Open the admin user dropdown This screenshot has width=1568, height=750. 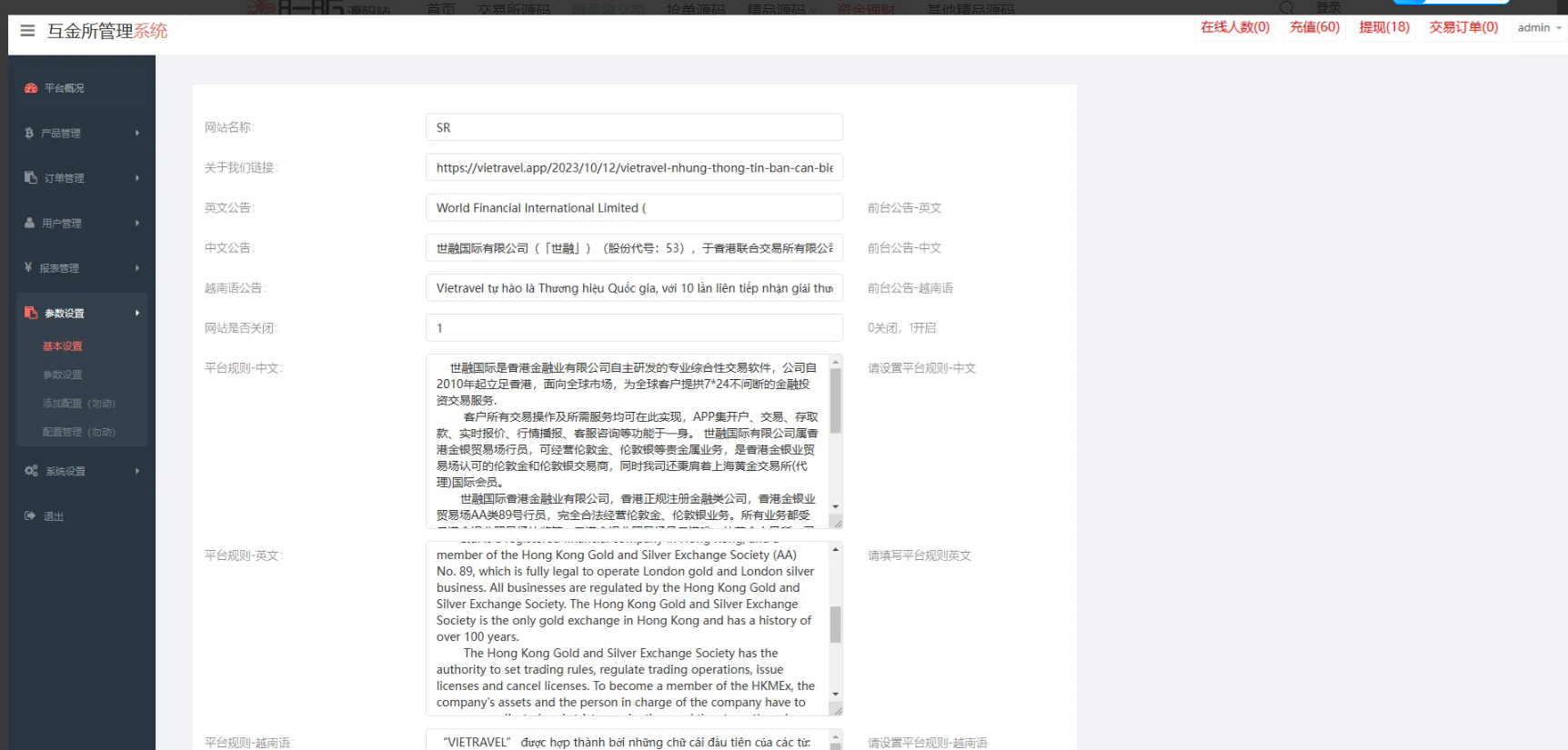coord(1539,28)
